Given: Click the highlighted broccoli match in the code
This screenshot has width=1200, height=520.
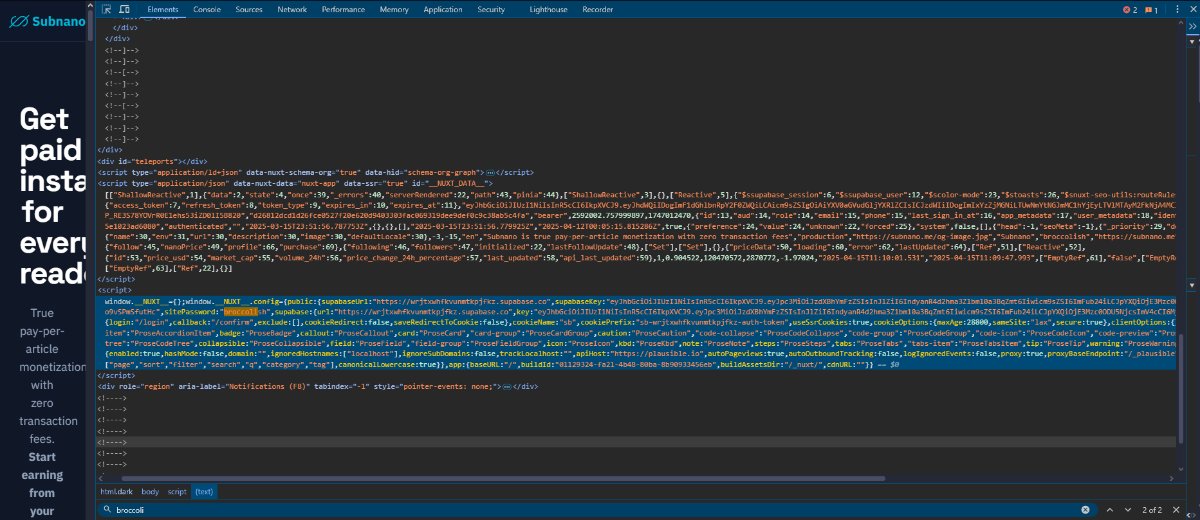Looking at the screenshot, I should pos(240,311).
